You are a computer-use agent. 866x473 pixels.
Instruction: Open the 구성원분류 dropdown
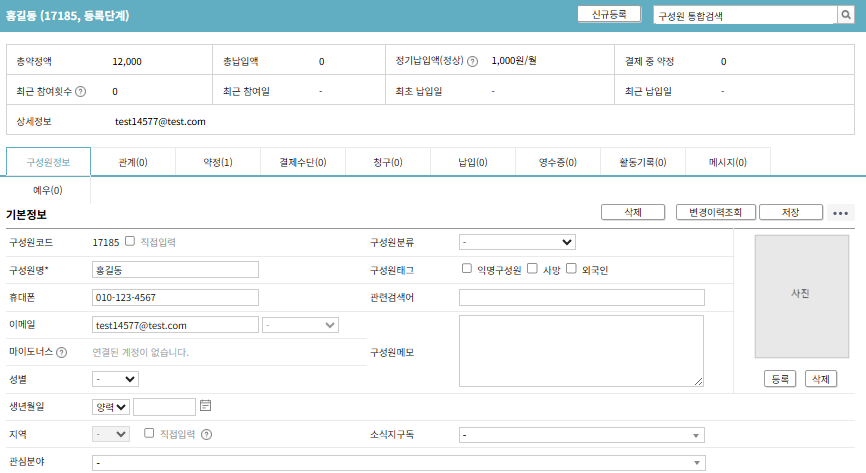pyautogui.click(x=517, y=242)
